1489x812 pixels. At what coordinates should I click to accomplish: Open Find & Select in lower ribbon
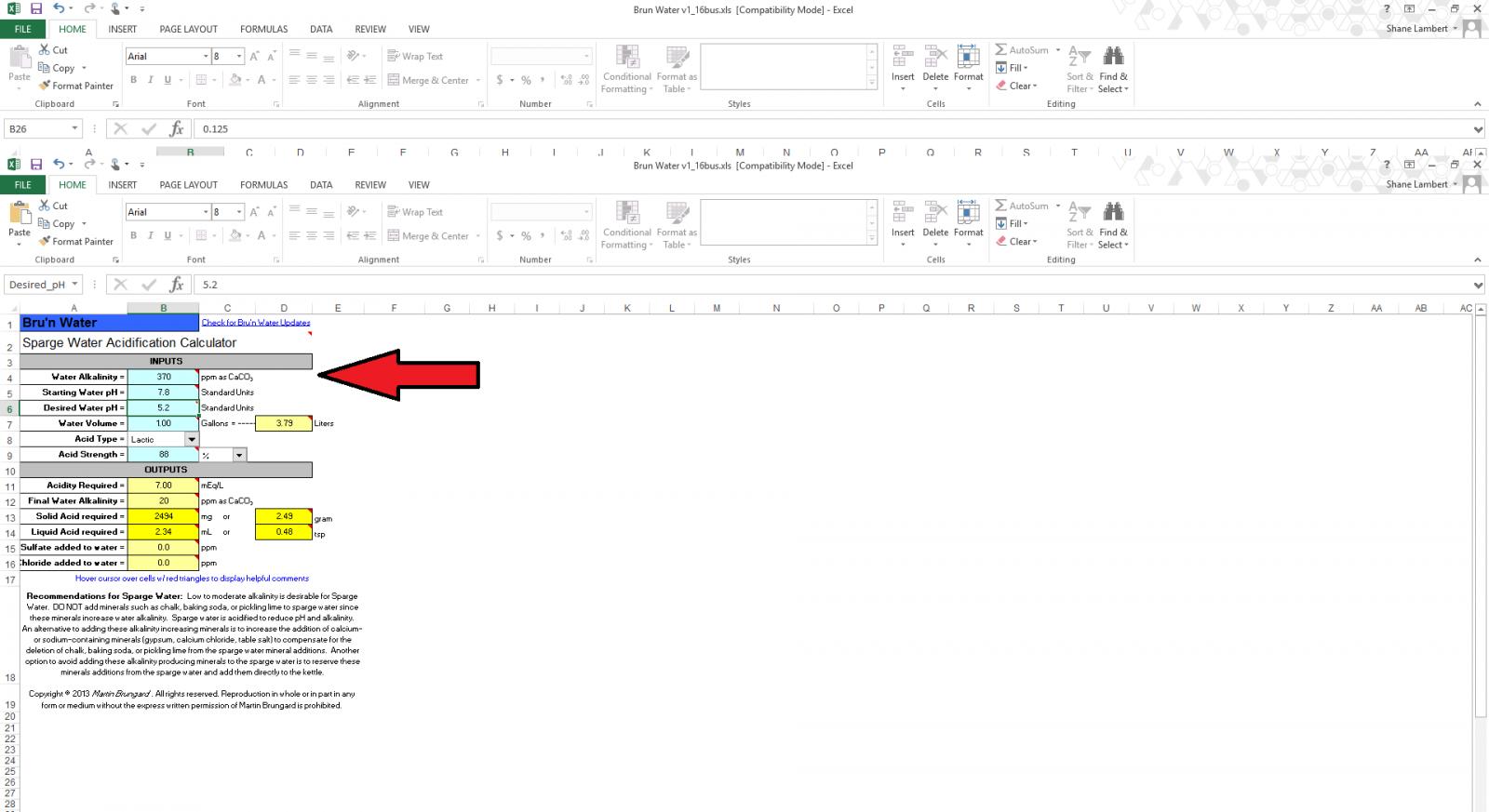(x=1113, y=225)
